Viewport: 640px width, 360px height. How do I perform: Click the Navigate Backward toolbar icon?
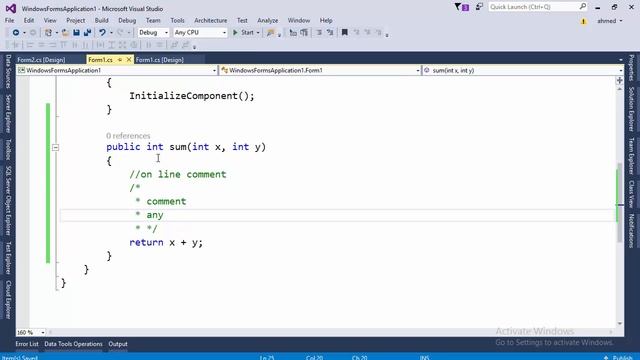click(16, 33)
